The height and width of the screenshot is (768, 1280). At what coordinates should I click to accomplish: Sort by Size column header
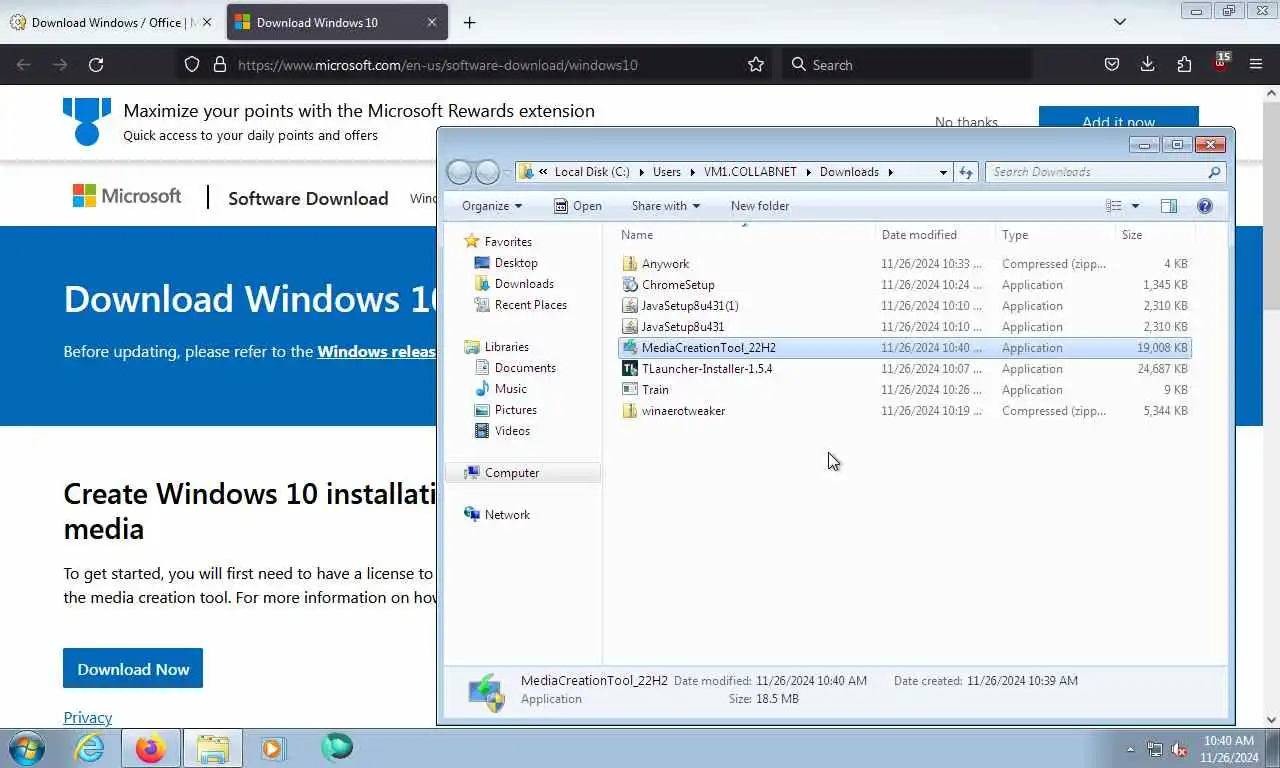tap(1155, 235)
